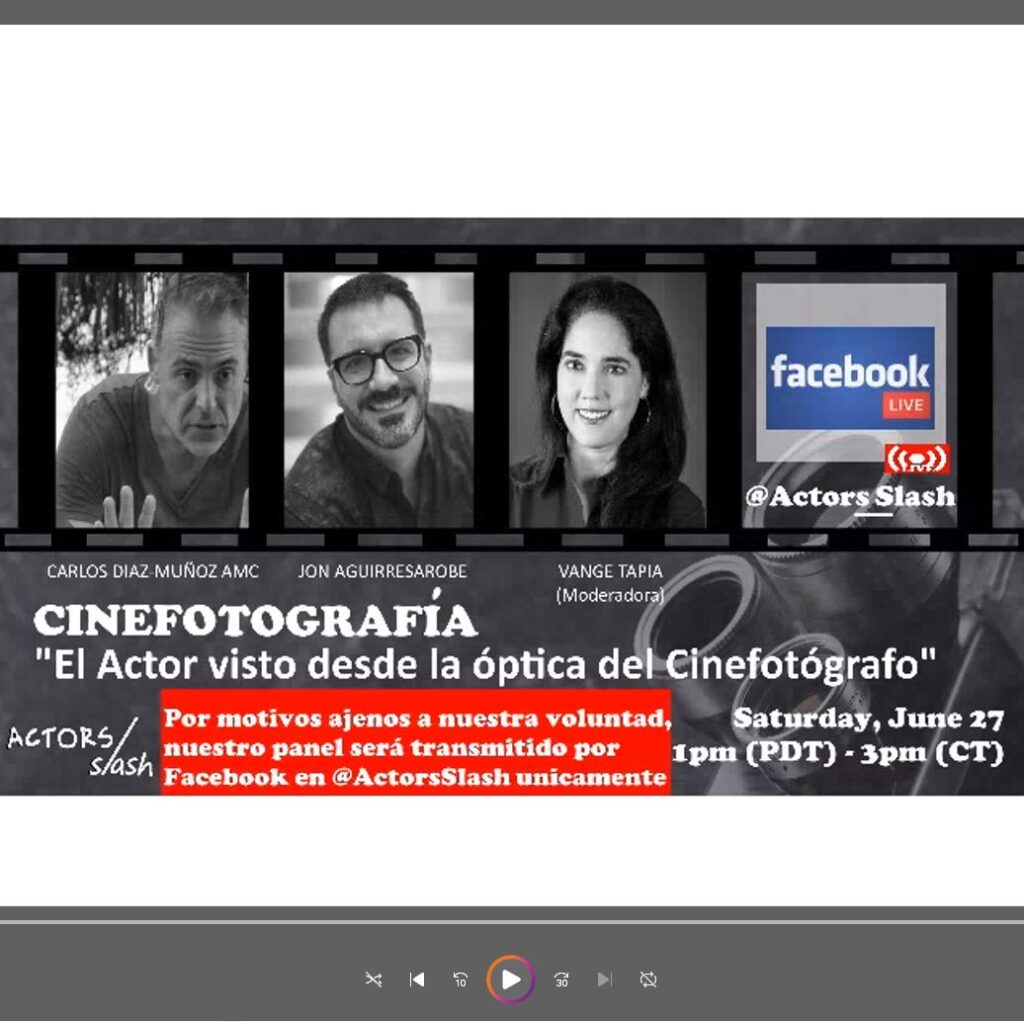The image size is (1024, 1022).
Task: Skip forward 30 seconds
Action: 561,979
